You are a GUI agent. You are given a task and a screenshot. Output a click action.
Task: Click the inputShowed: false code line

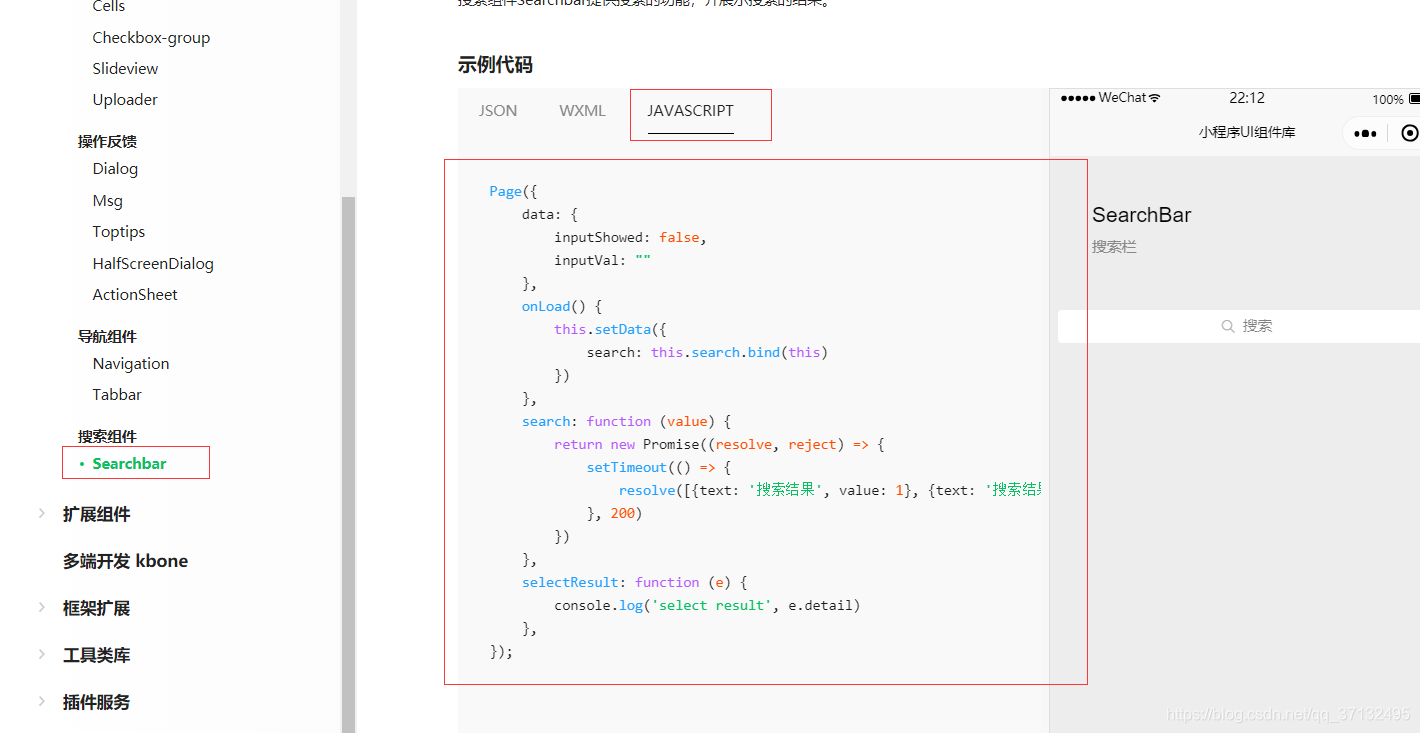pos(630,238)
